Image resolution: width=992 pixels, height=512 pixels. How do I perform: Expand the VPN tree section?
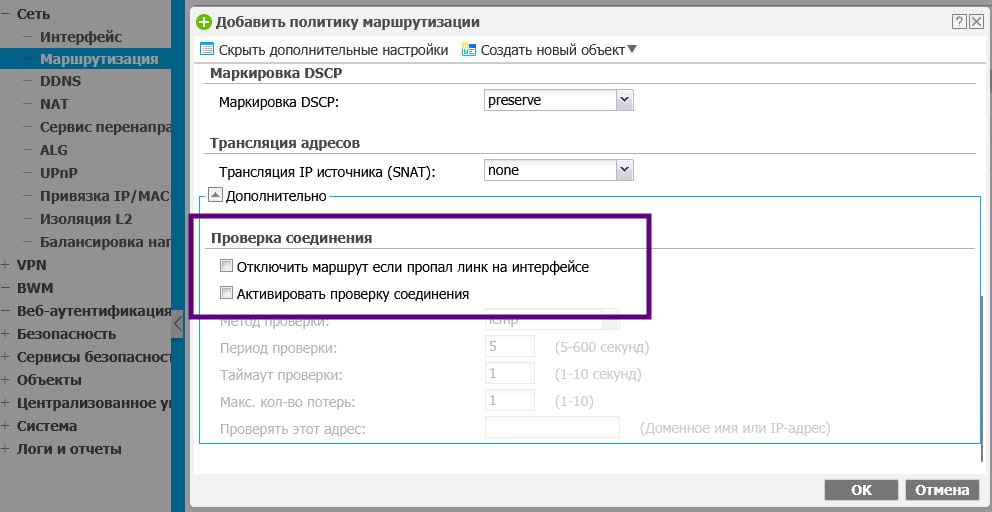point(5,265)
